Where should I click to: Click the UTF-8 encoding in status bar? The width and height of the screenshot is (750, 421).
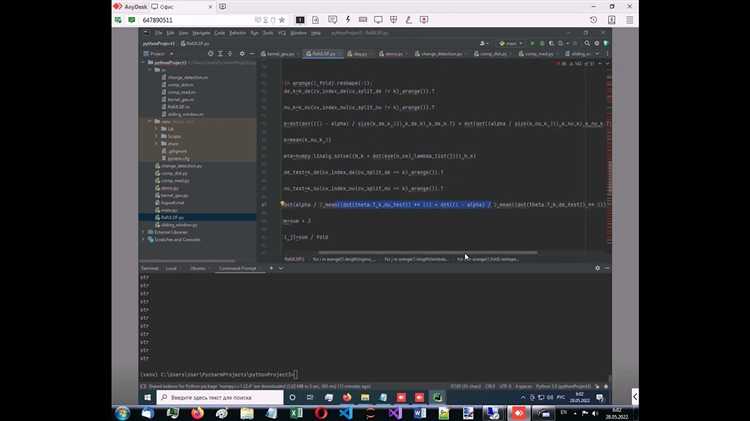coord(505,387)
